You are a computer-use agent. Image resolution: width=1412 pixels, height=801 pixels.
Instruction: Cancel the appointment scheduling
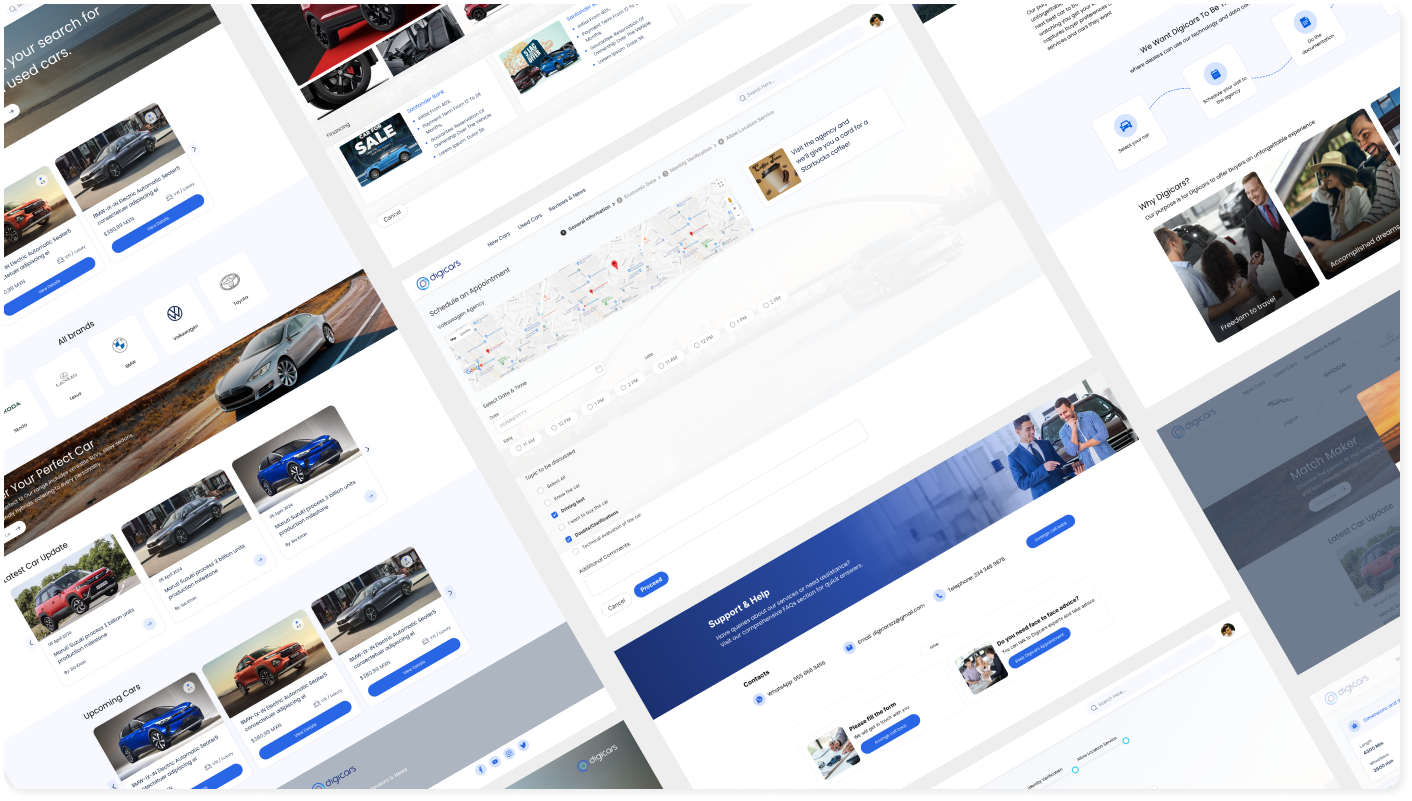click(x=617, y=604)
